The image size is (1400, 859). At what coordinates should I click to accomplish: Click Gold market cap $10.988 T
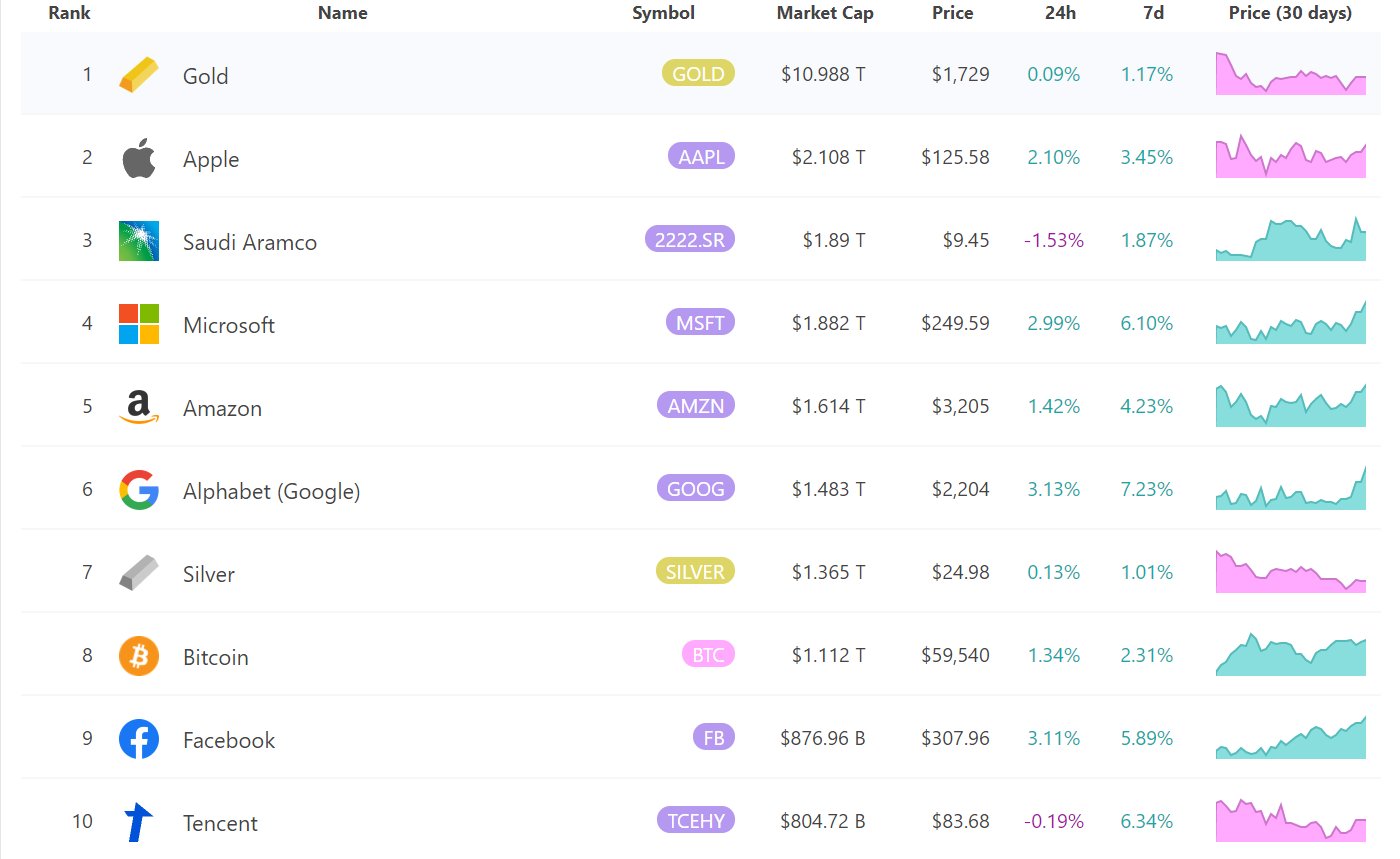coord(824,74)
